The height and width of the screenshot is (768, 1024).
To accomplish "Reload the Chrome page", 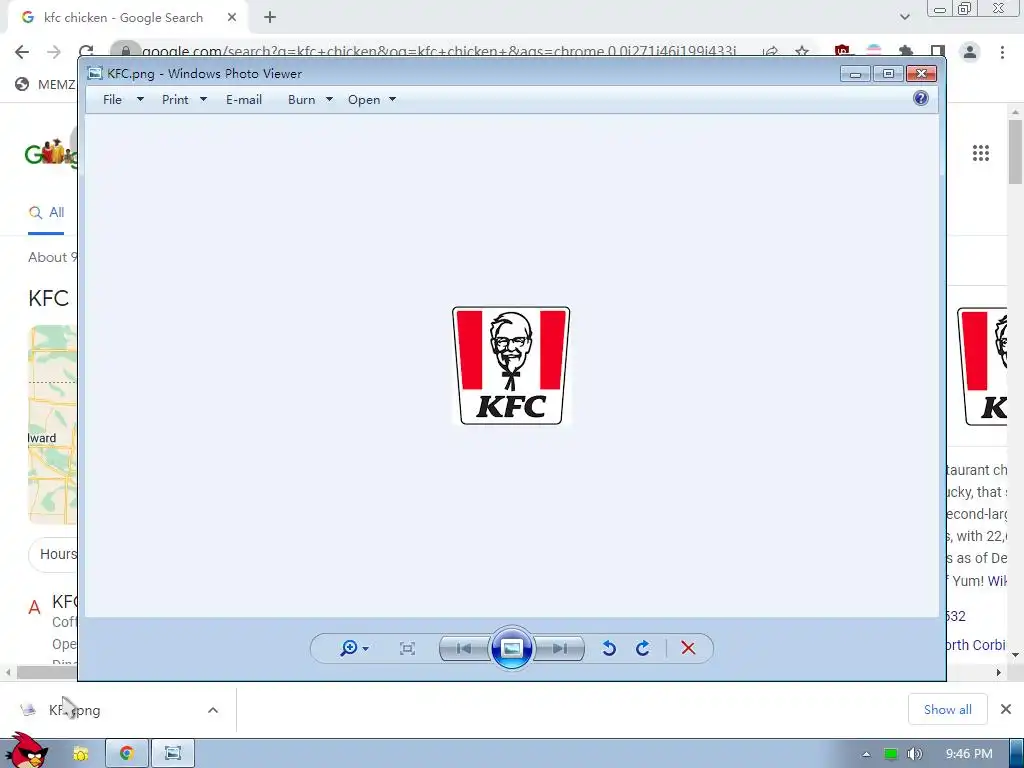I will click(x=86, y=52).
